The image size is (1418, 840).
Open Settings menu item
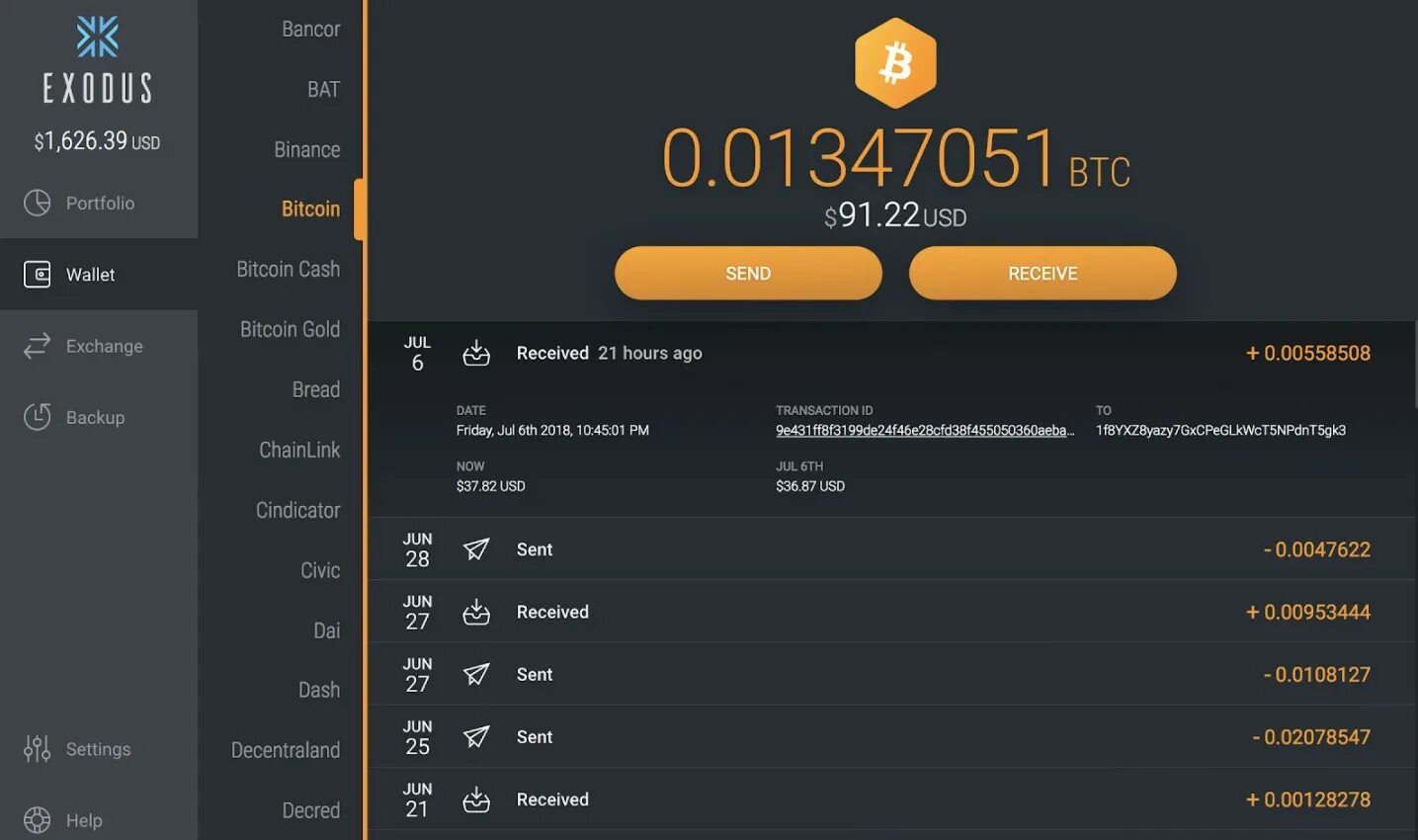pyautogui.click(x=99, y=749)
